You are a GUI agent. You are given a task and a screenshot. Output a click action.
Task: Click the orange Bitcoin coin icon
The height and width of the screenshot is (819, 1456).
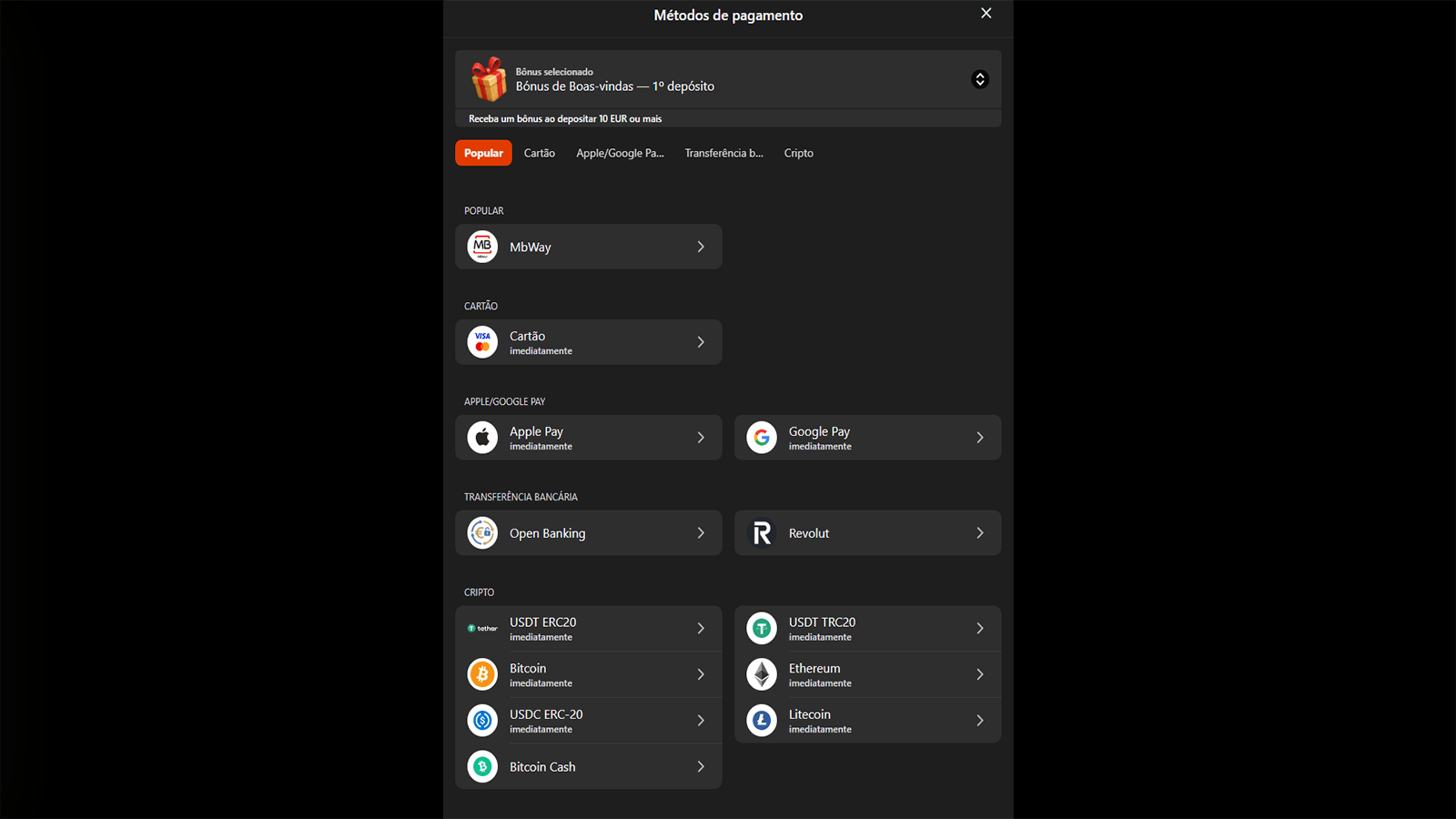pos(482,674)
